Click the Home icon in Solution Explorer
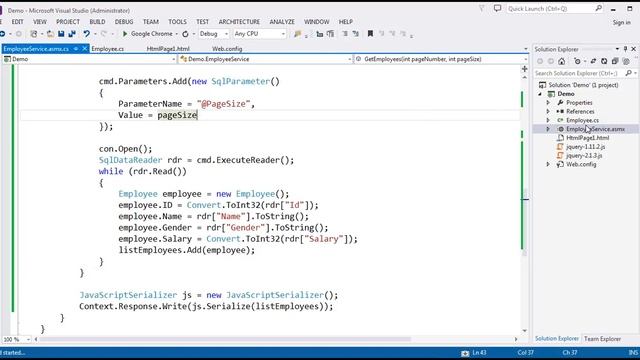The height and width of the screenshot is (360, 640). 562,61
